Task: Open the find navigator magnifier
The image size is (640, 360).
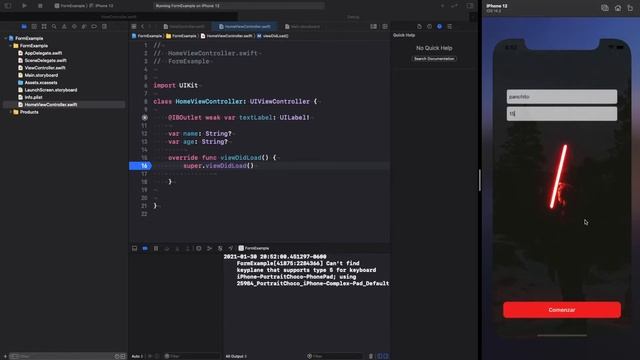Action: [x=54, y=27]
